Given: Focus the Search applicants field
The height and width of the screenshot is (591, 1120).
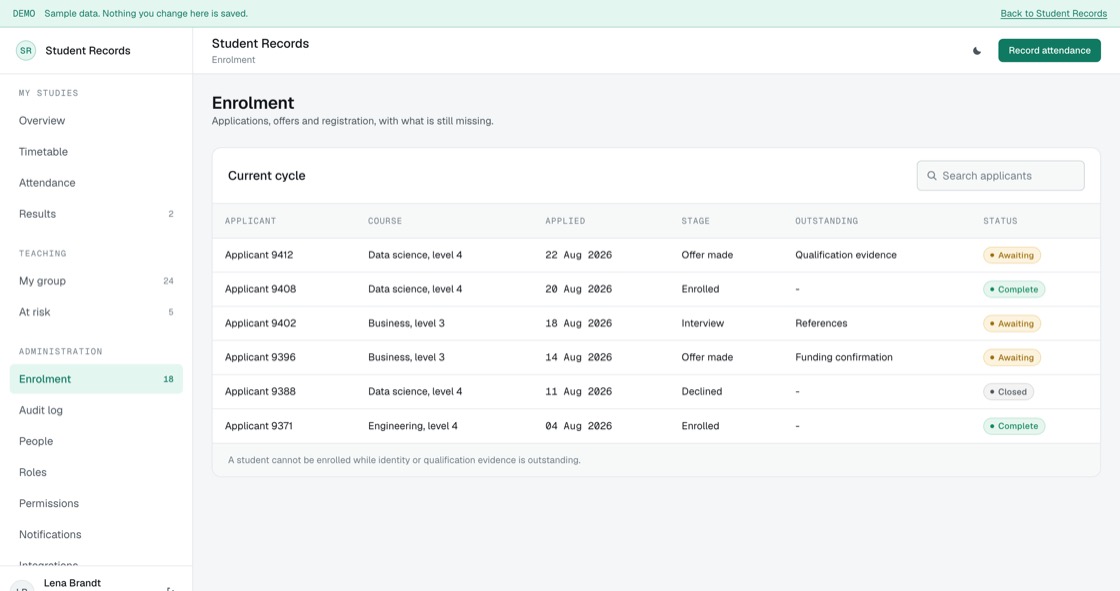Looking at the screenshot, I should 1000,176.
